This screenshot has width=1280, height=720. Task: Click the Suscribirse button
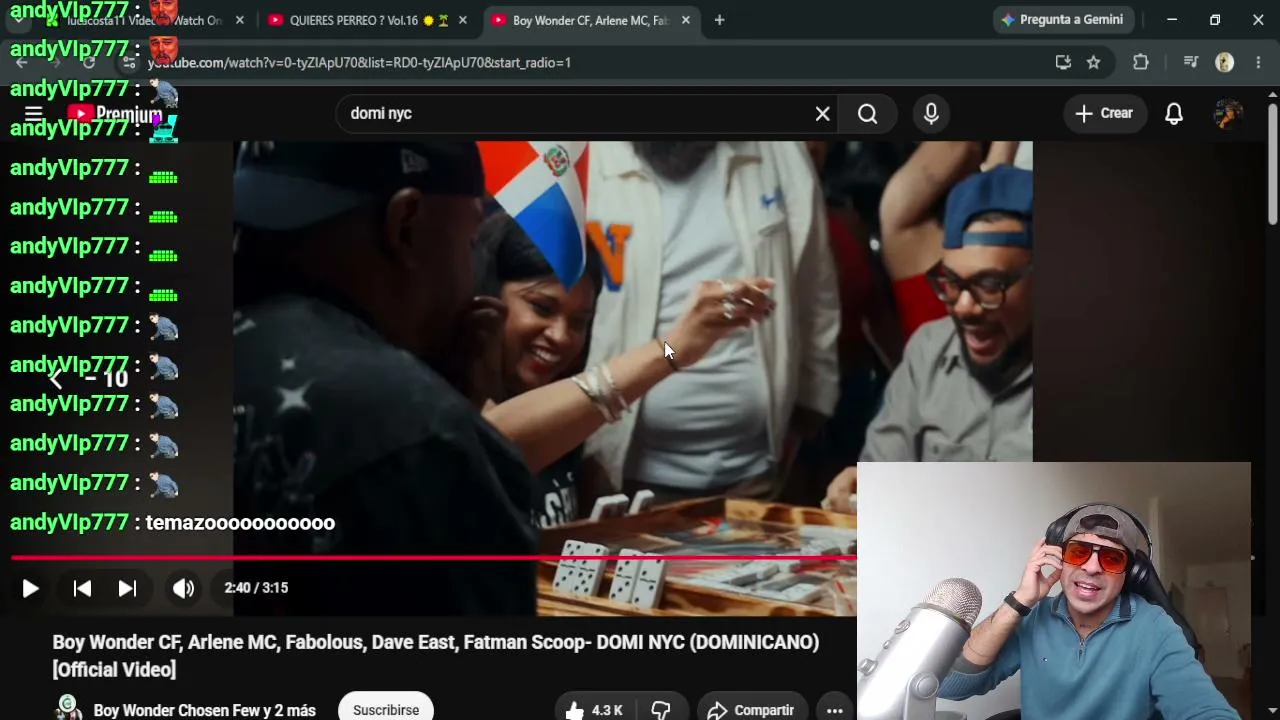(x=386, y=709)
